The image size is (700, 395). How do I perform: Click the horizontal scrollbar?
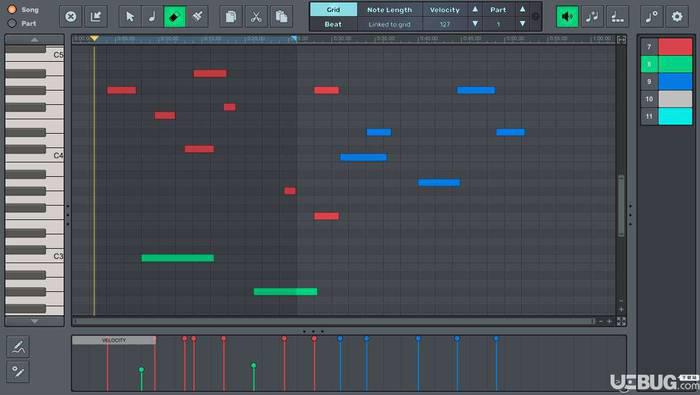pyautogui.click(x=334, y=321)
